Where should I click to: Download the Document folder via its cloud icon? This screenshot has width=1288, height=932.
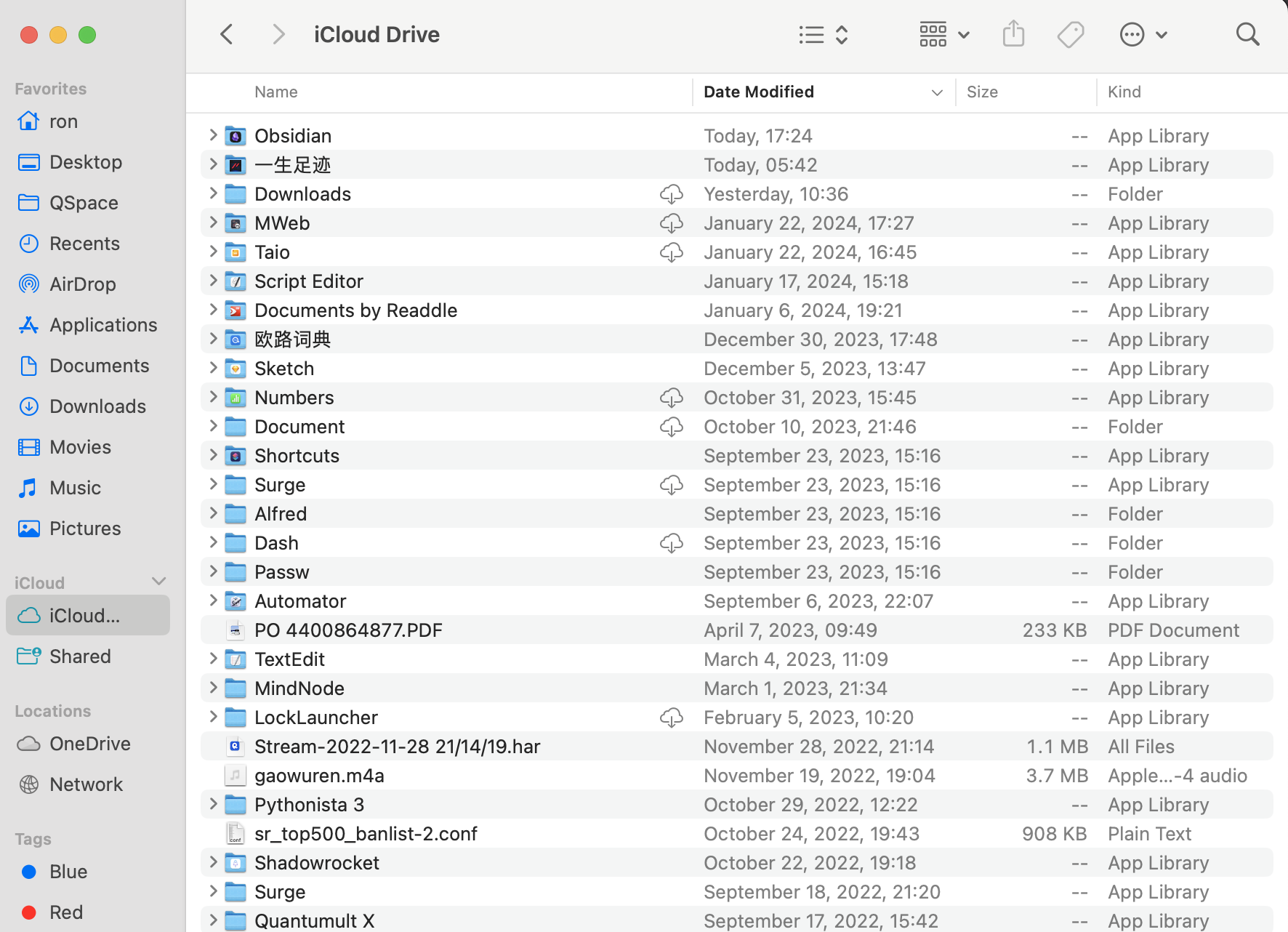(672, 427)
